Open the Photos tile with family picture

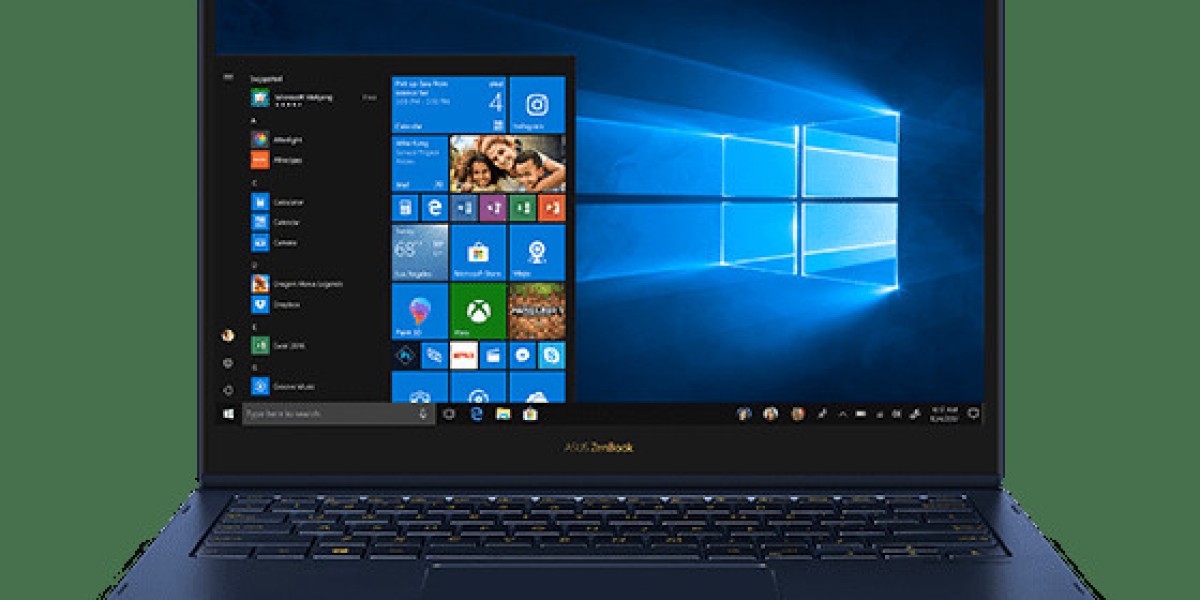click(x=507, y=164)
